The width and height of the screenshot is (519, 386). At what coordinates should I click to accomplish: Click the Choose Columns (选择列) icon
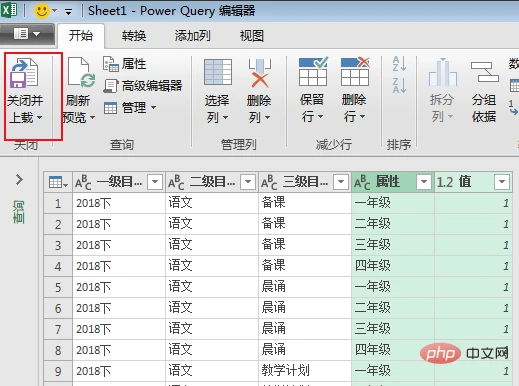pos(218,72)
